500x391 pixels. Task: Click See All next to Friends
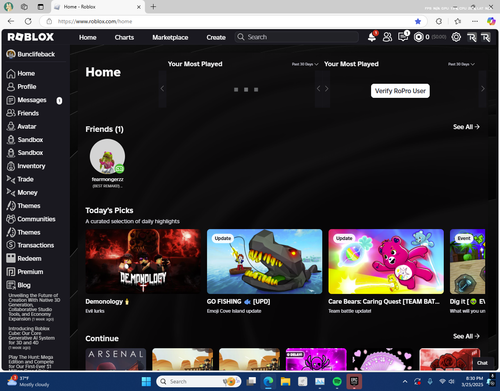466,127
